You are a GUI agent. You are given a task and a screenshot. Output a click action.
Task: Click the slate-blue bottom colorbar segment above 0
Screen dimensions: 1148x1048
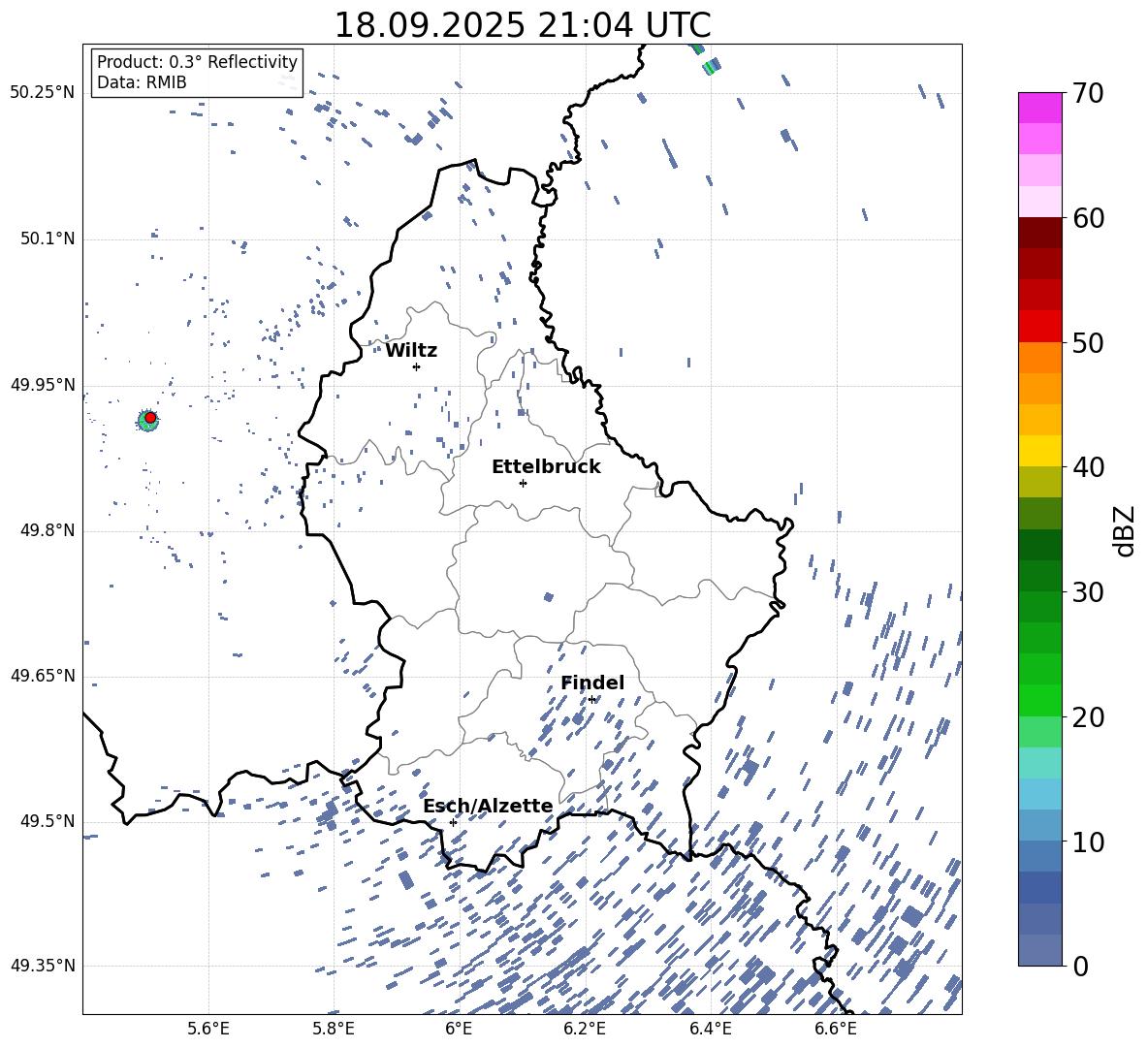coord(1040,951)
